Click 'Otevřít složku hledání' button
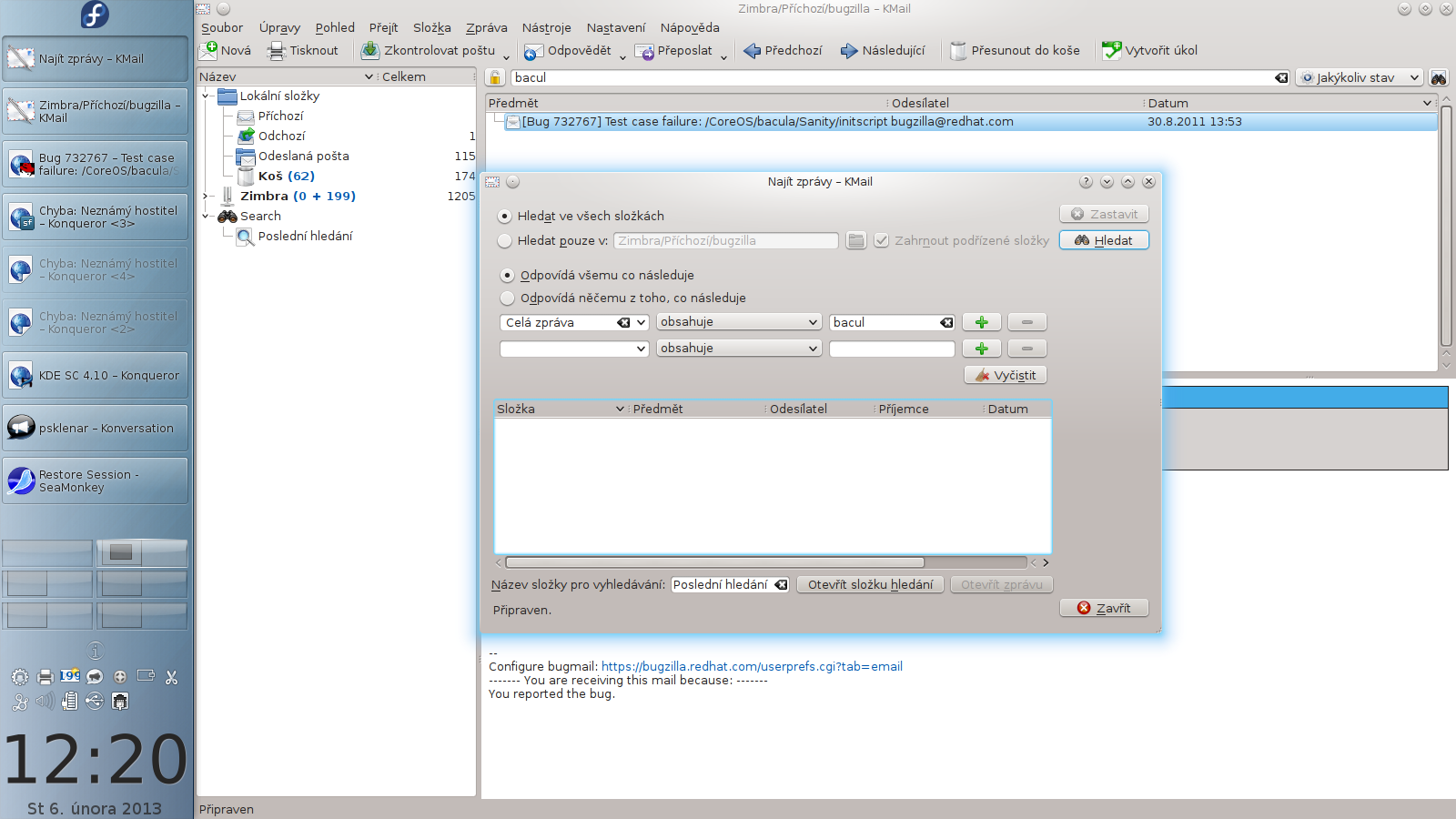The width and height of the screenshot is (1456, 819). [x=870, y=585]
